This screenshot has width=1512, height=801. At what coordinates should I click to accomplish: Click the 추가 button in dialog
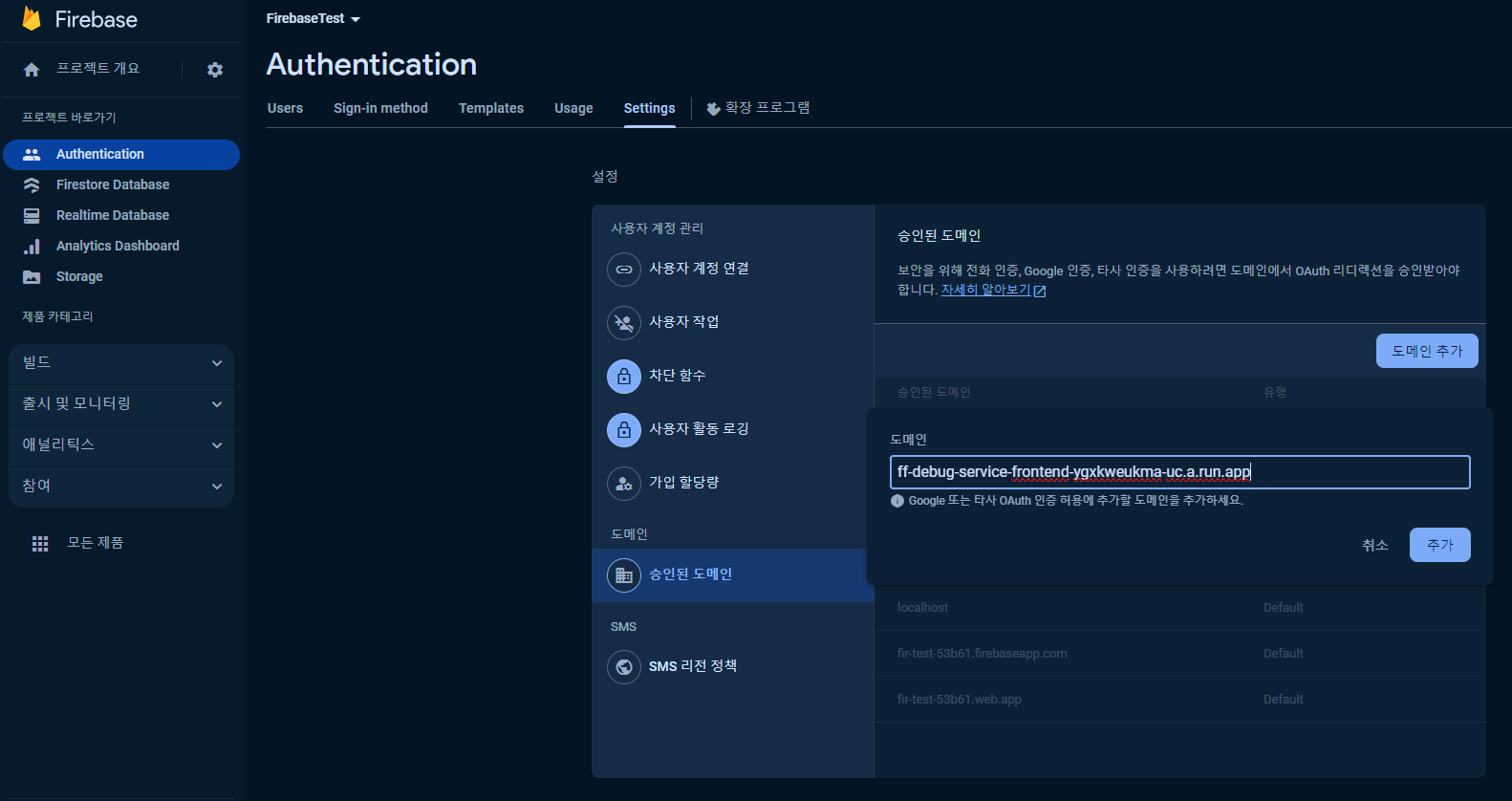click(x=1440, y=545)
